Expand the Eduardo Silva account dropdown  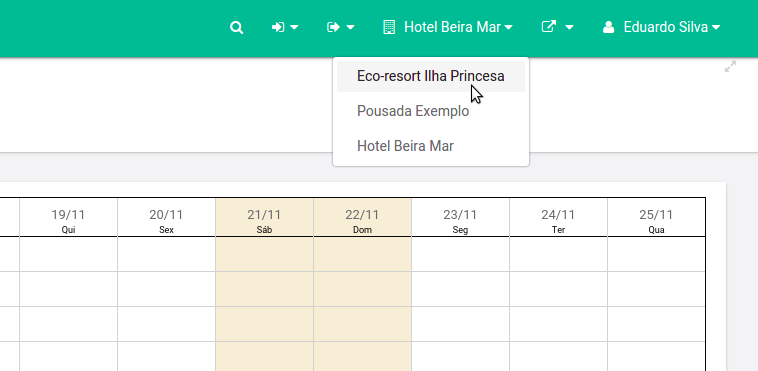(662, 28)
